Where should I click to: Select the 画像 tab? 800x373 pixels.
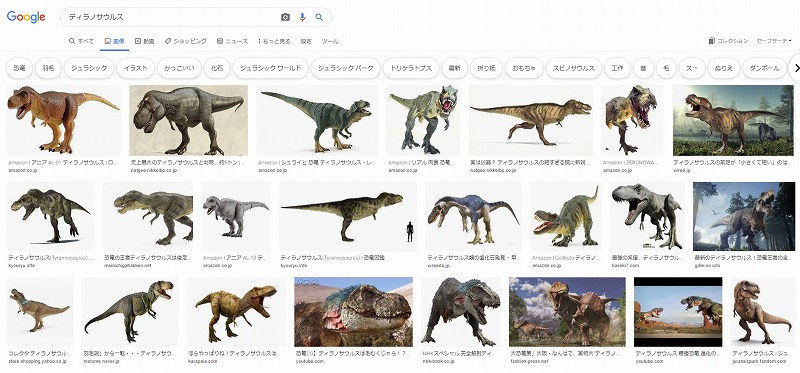(x=114, y=41)
